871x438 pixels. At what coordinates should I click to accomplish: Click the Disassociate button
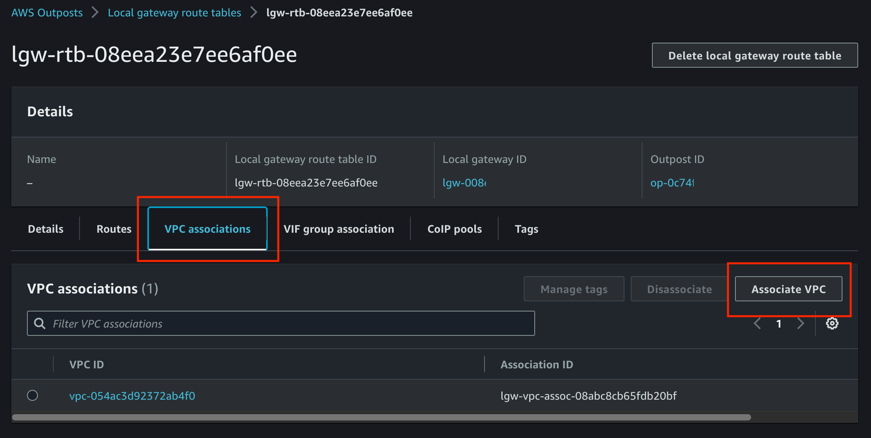(679, 289)
